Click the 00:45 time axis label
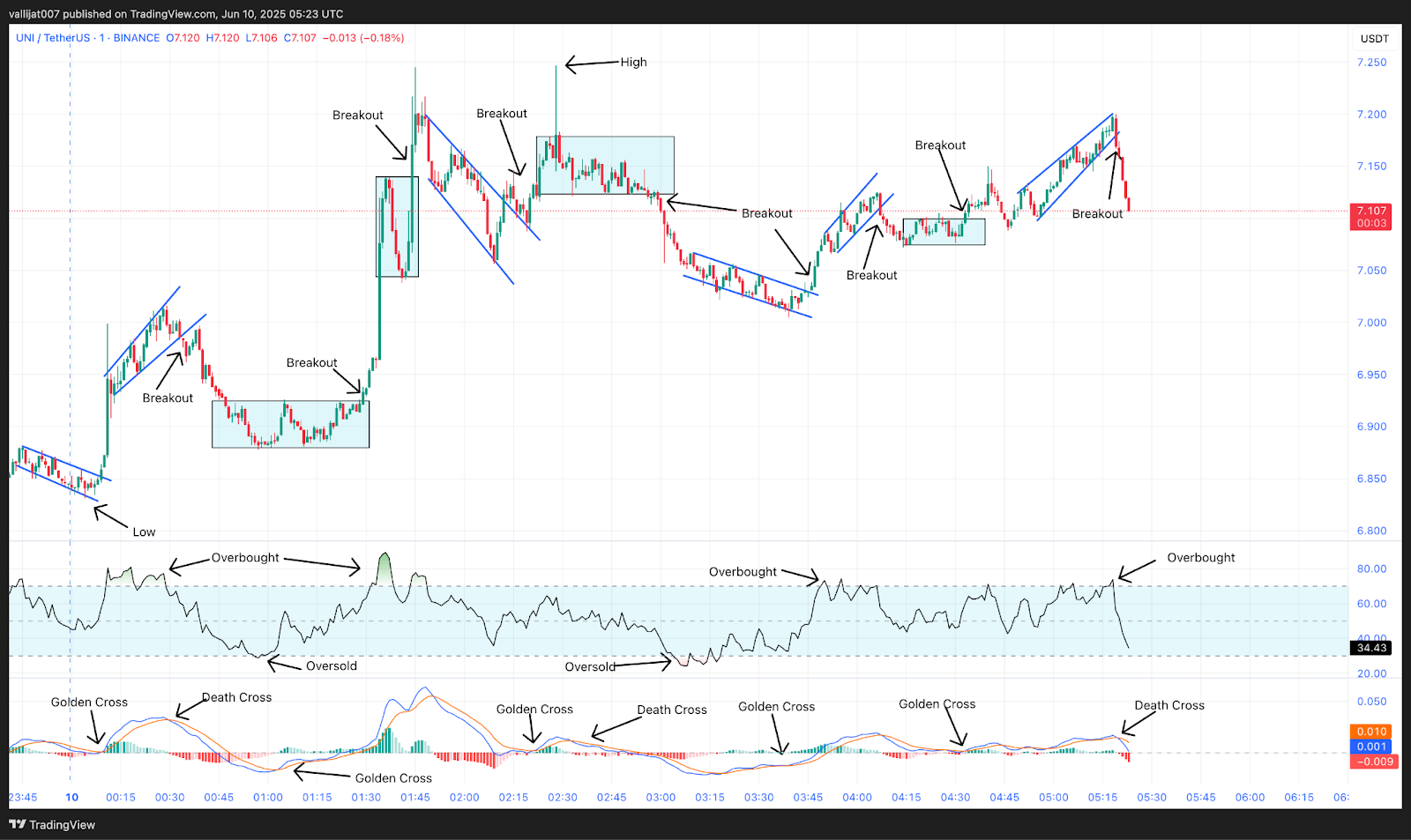The width and height of the screenshot is (1411, 840). coord(219,798)
